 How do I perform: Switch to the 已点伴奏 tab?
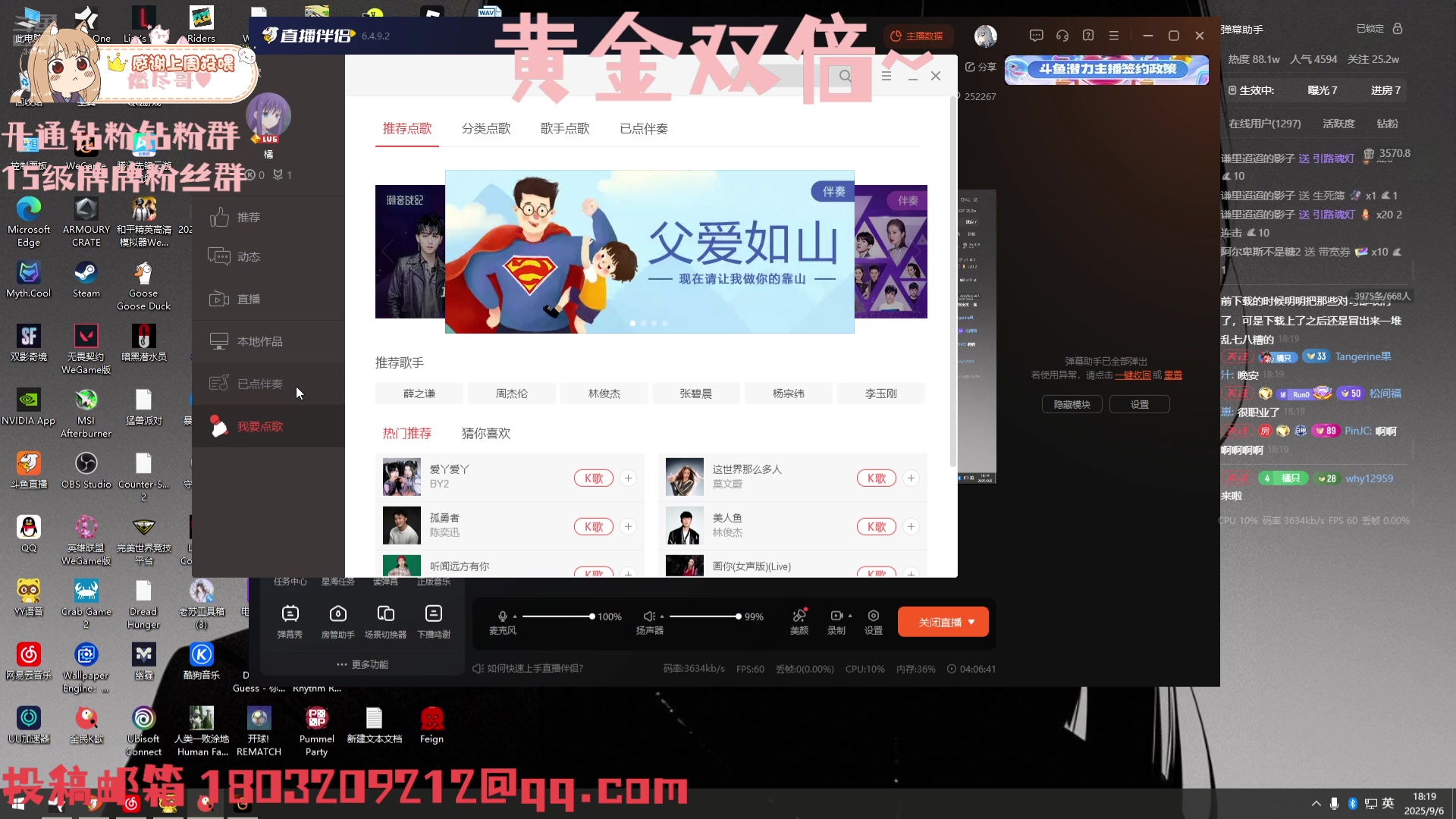[644, 129]
